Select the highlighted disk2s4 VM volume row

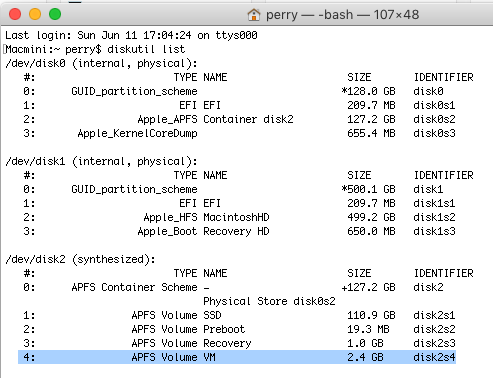(x=237, y=357)
